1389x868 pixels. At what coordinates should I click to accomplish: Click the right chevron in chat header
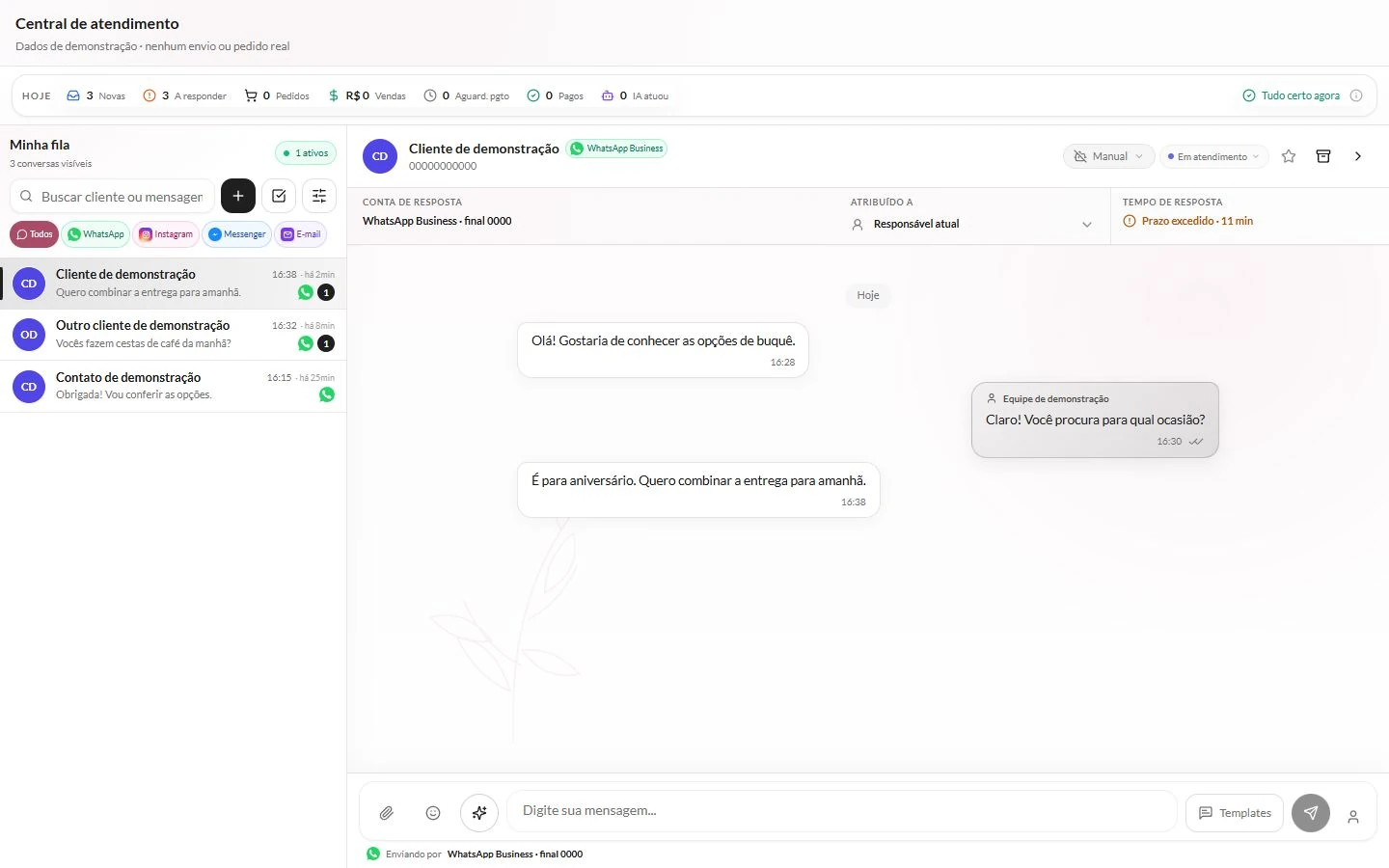tap(1358, 156)
